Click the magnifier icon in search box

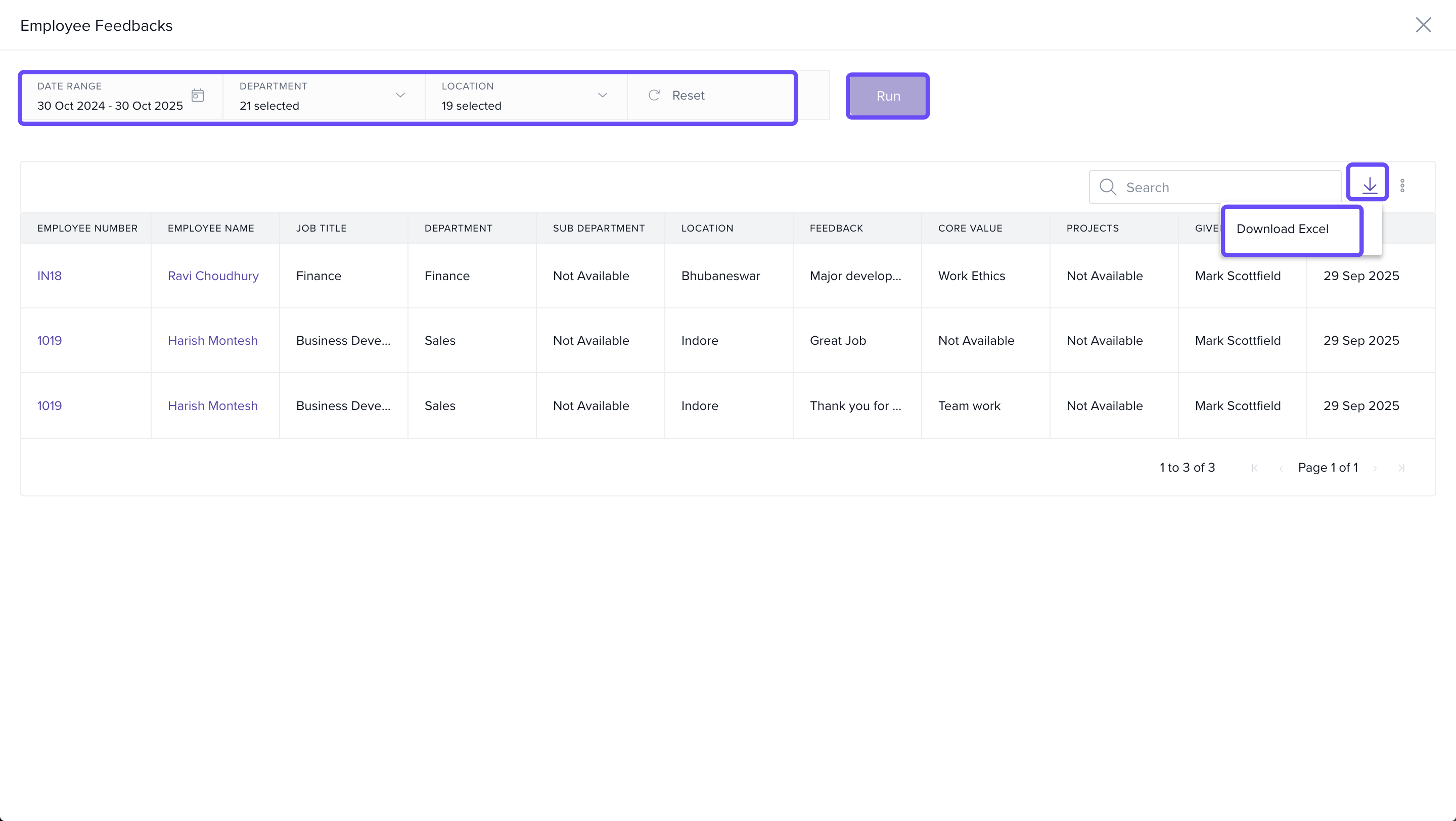1107,187
